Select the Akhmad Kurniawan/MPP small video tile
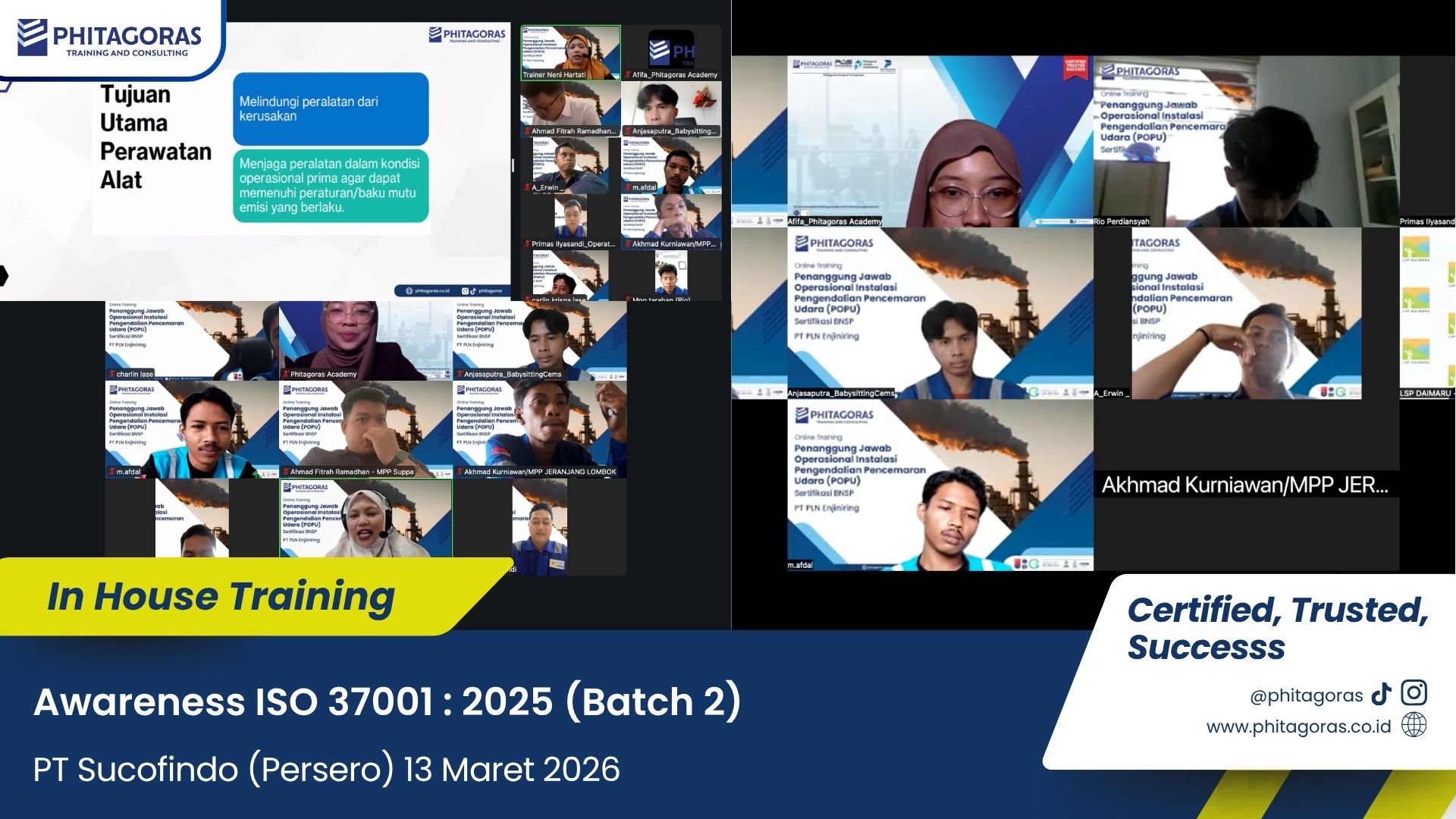 click(672, 222)
